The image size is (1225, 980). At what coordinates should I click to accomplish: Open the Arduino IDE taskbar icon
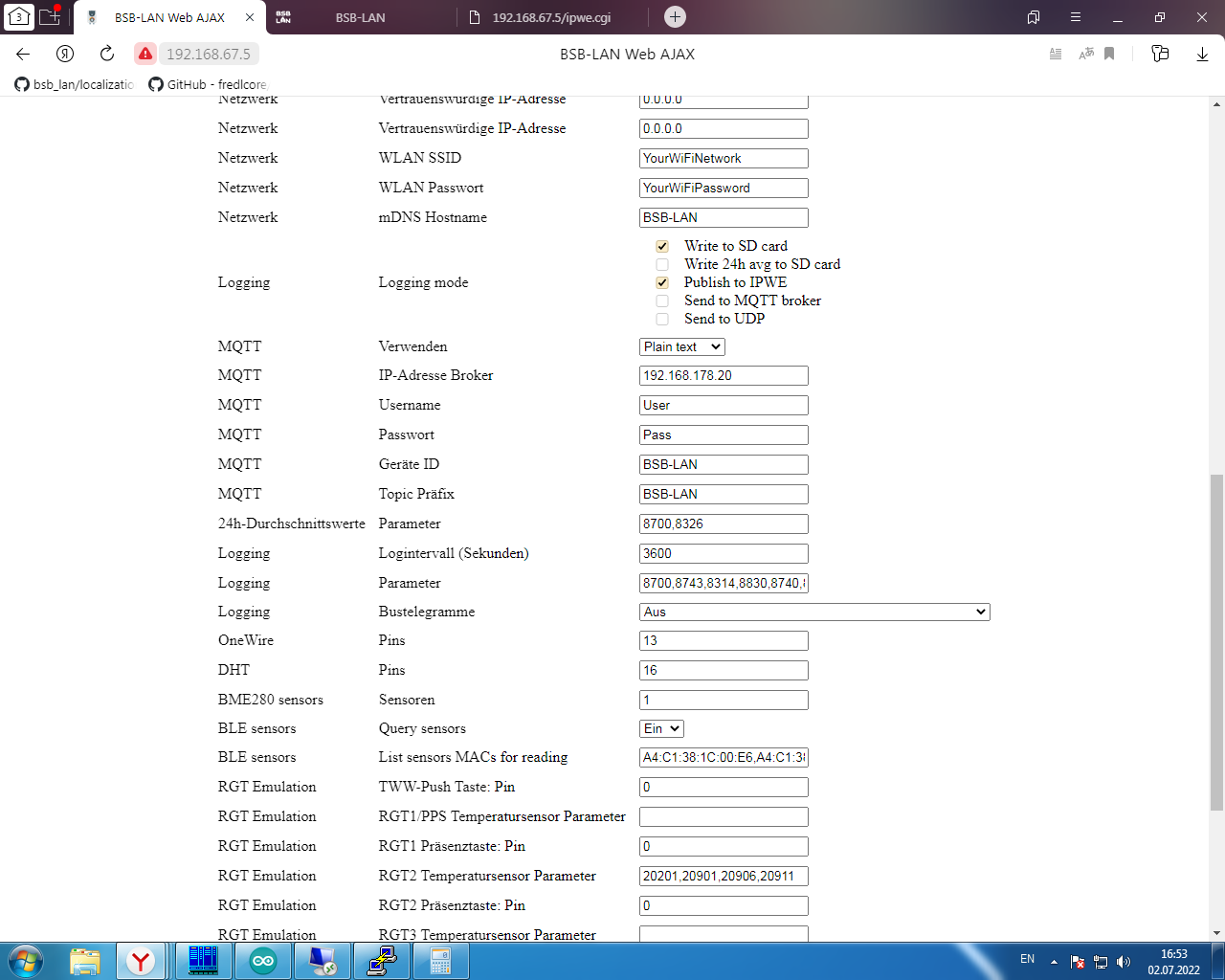(x=263, y=961)
